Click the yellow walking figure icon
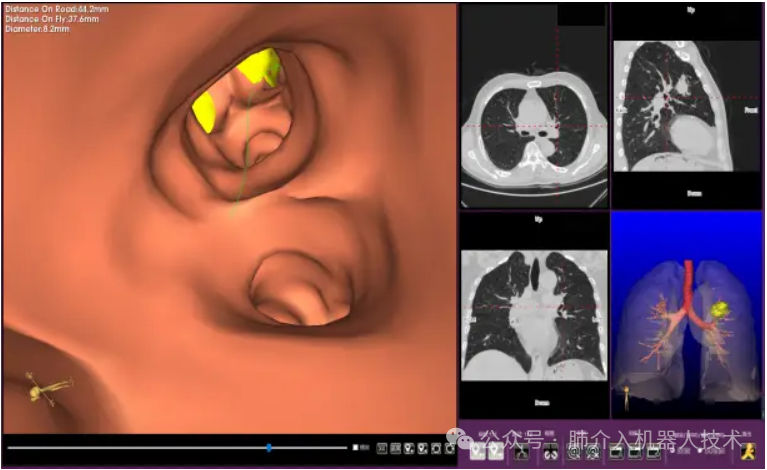 pyautogui.click(x=748, y=452)
